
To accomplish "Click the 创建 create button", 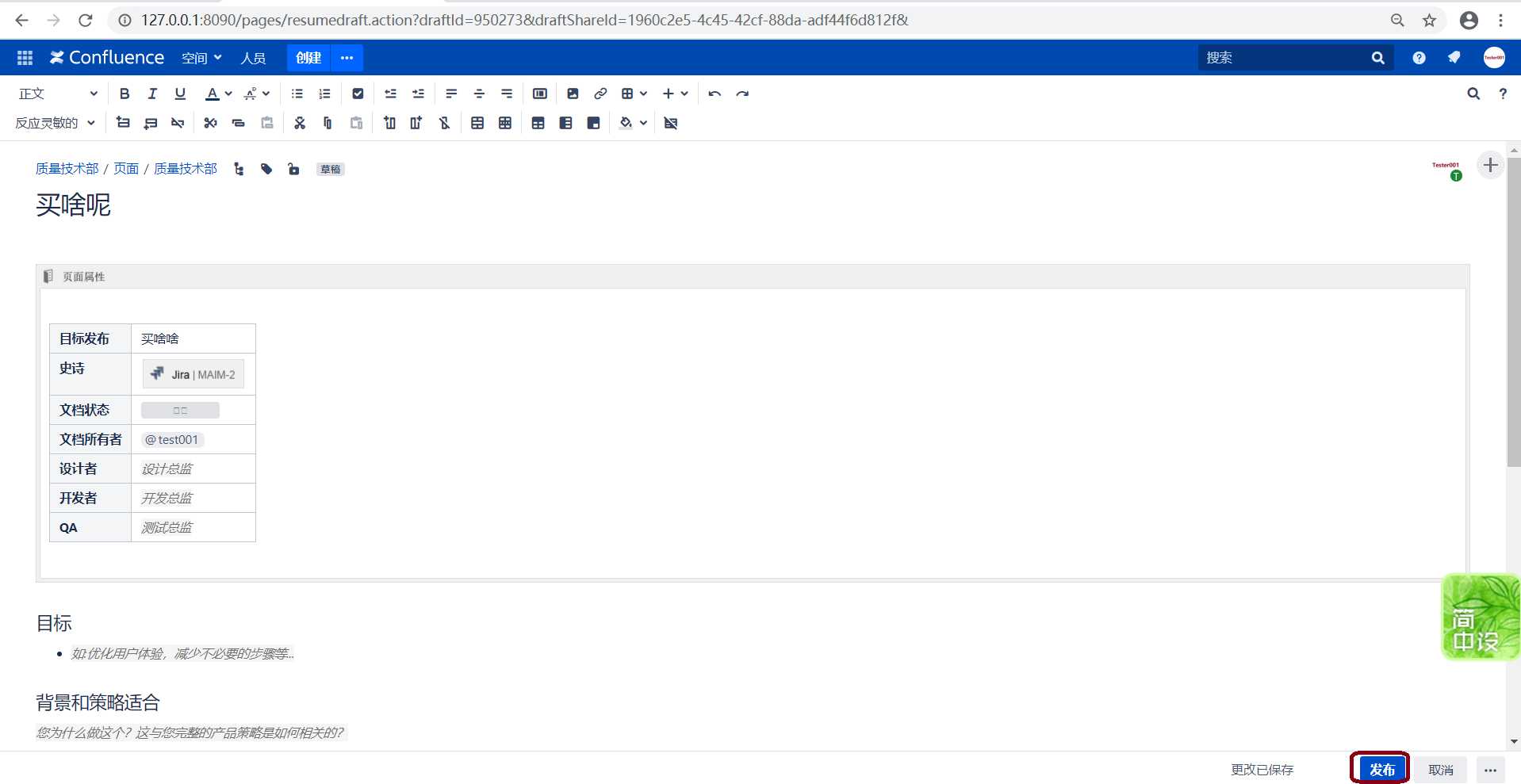I will 308,58.
